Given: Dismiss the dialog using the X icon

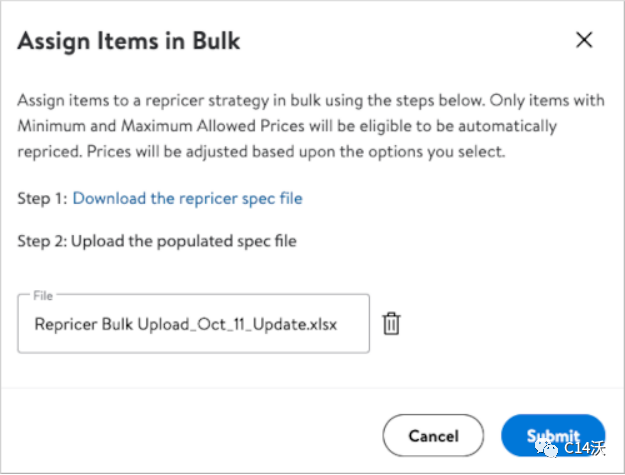Looking at the screenshot, I should (585, 41).
